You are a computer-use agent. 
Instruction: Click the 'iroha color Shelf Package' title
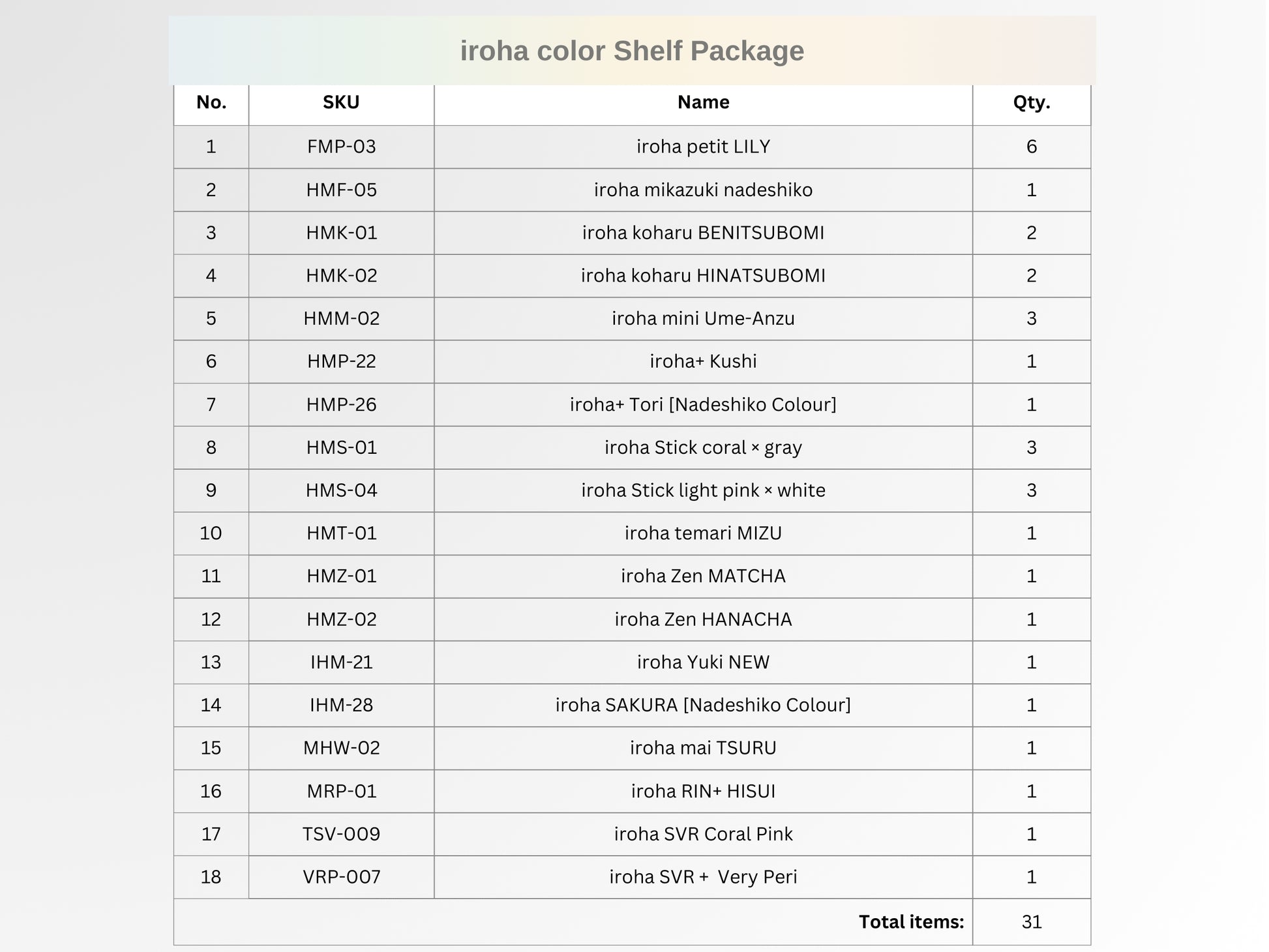(x=632, y=51)
